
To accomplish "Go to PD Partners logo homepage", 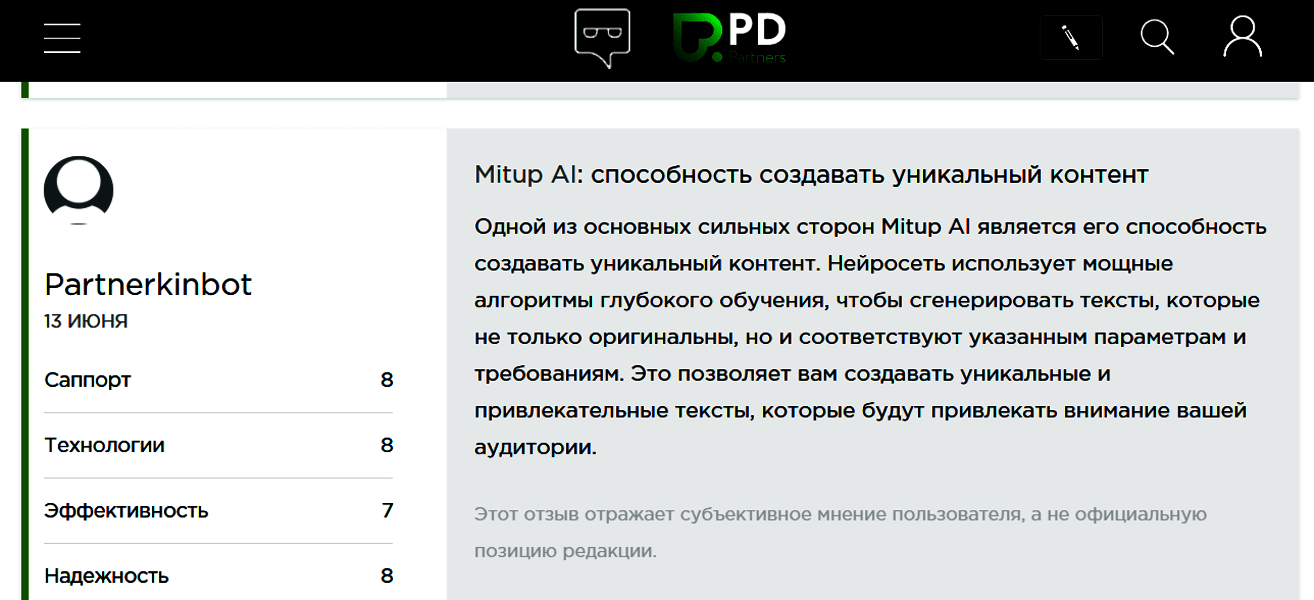I will pos(729,39).
